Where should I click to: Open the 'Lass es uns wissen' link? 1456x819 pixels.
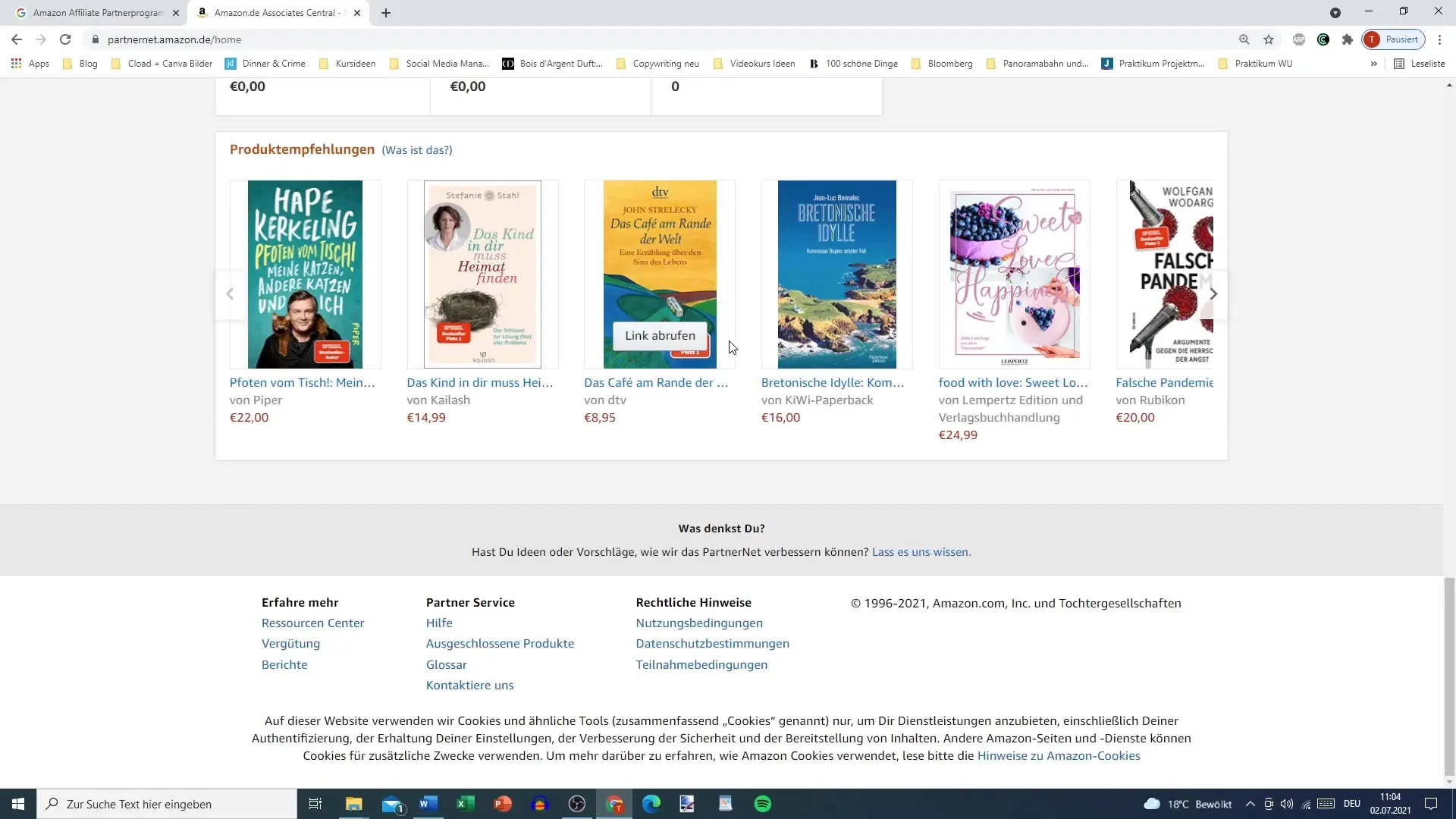coord(921,552)
